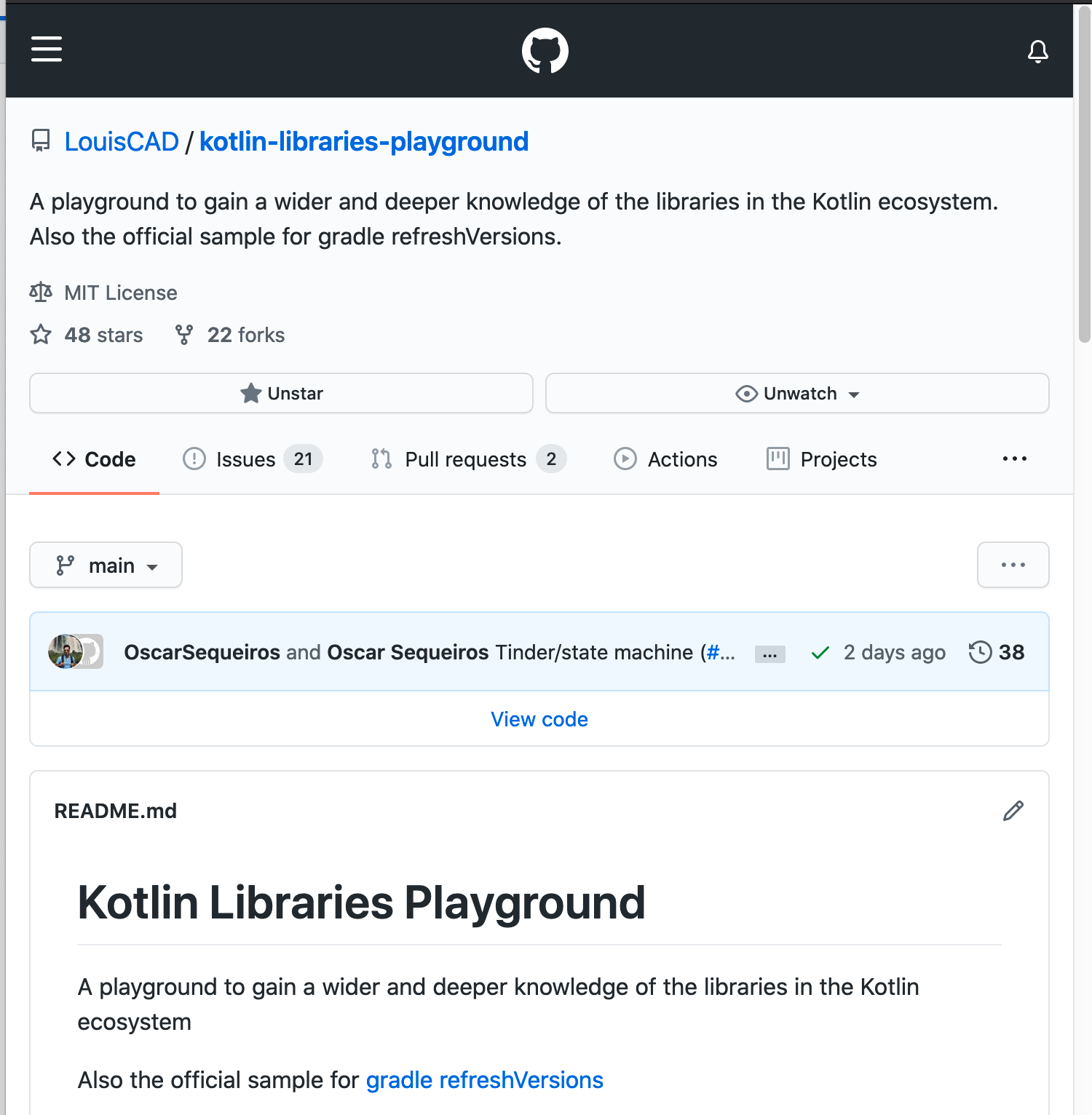Switch to the Pull requests tab
This screenshot has height=1115, width=1092.
tap(465, 459)
